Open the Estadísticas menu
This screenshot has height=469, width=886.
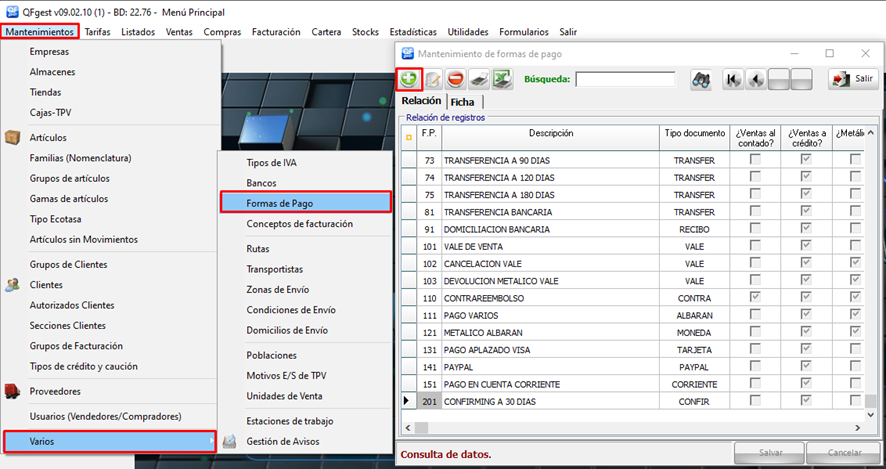[x=413, y=32]
